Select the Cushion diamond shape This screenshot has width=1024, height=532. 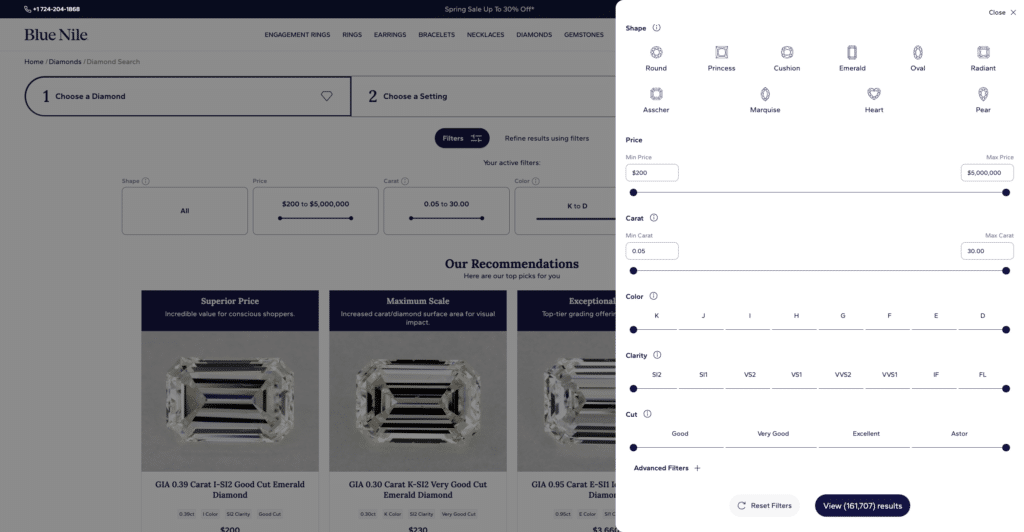pyautogui.click(x=786, y=58)
